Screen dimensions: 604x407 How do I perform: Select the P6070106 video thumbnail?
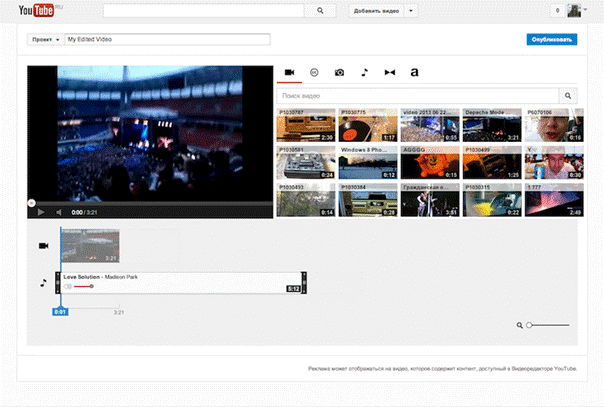coord(554,125)
